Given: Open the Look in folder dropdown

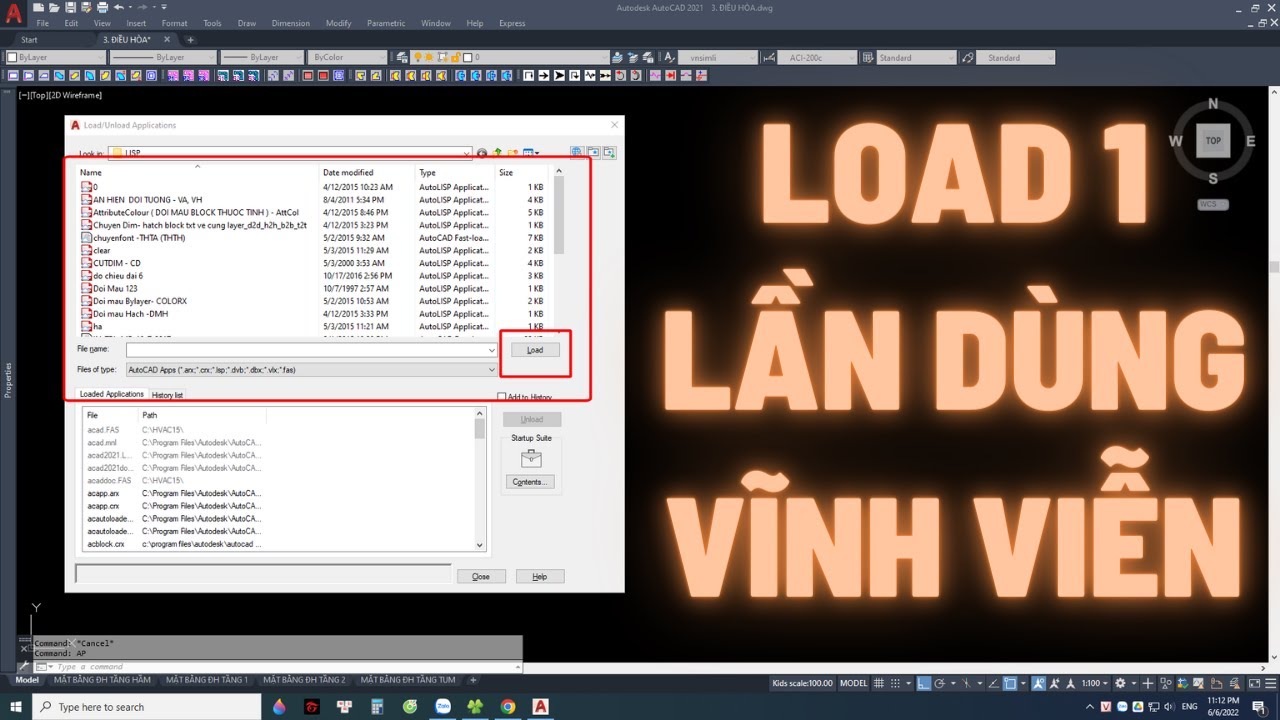Looking at the screenshot, I should [x=466, y=153].
